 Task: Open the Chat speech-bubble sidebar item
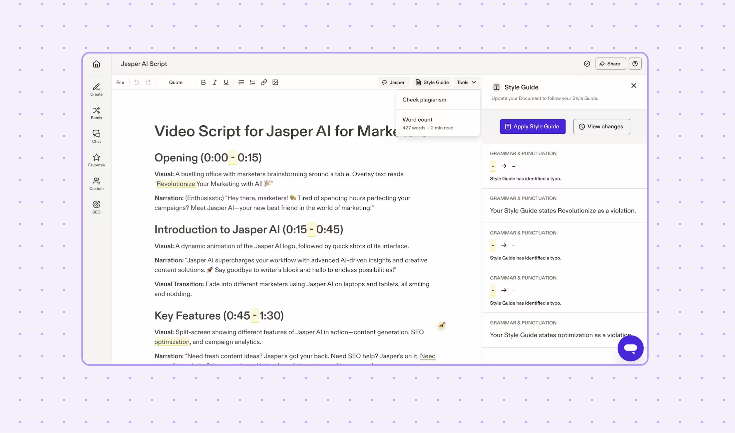(x=97, y=136)
